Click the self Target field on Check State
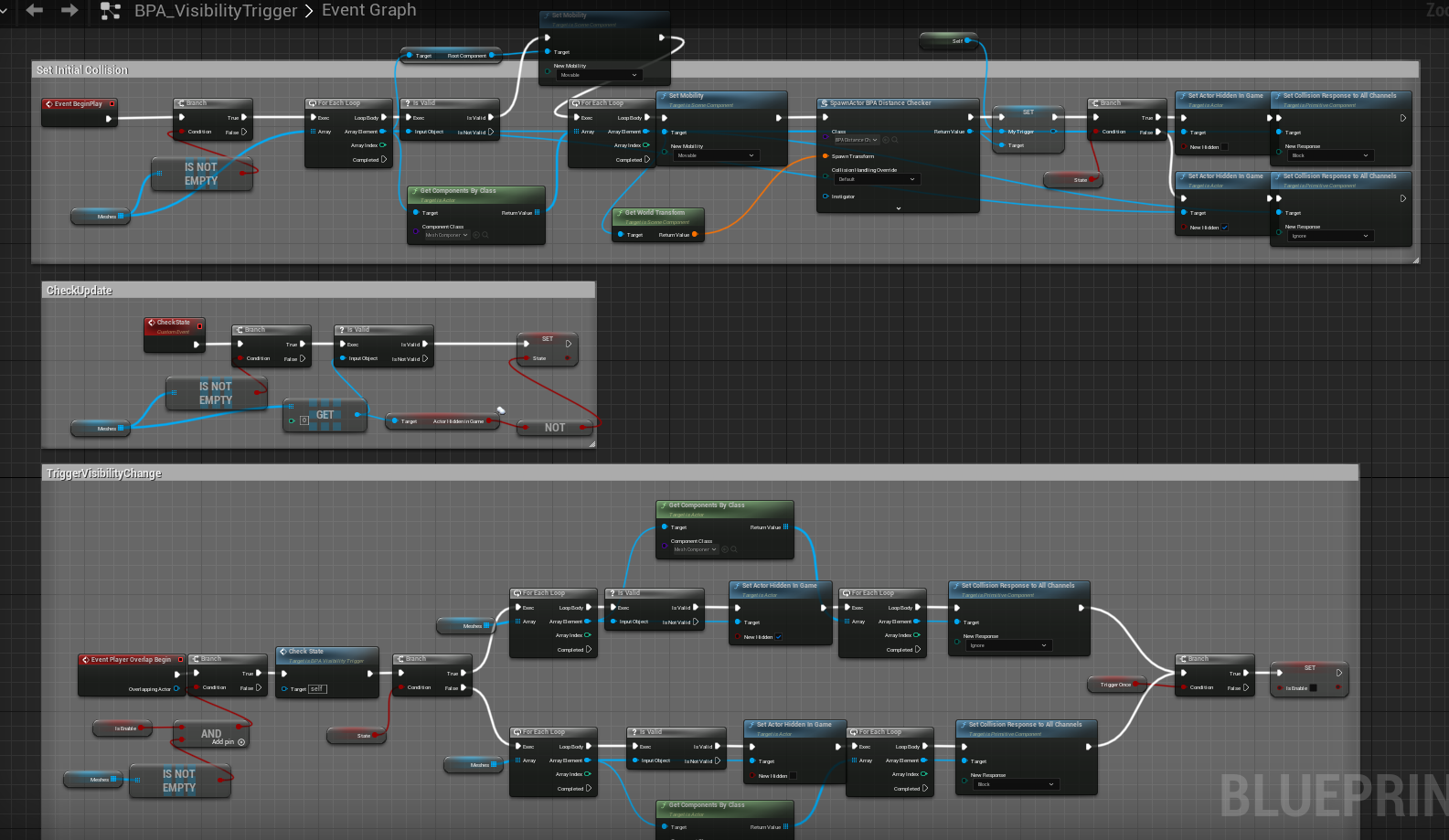The width and height of the screenshot is (1449, 840). tap(317, 689)
